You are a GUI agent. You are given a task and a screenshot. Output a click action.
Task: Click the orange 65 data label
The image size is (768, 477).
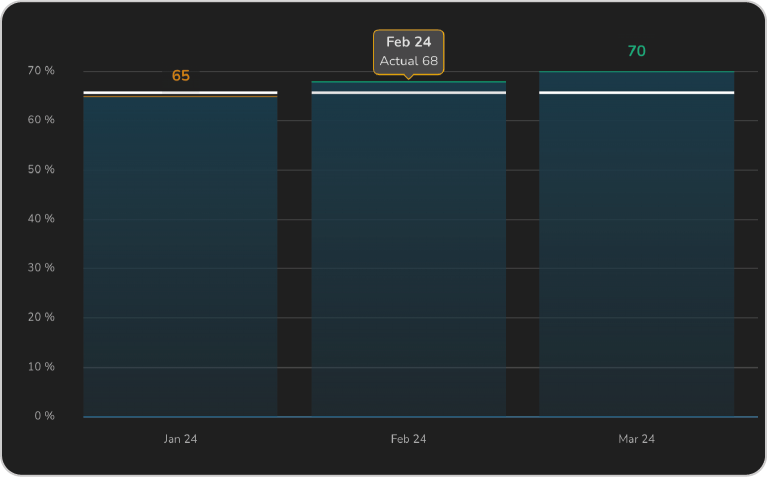180,76
